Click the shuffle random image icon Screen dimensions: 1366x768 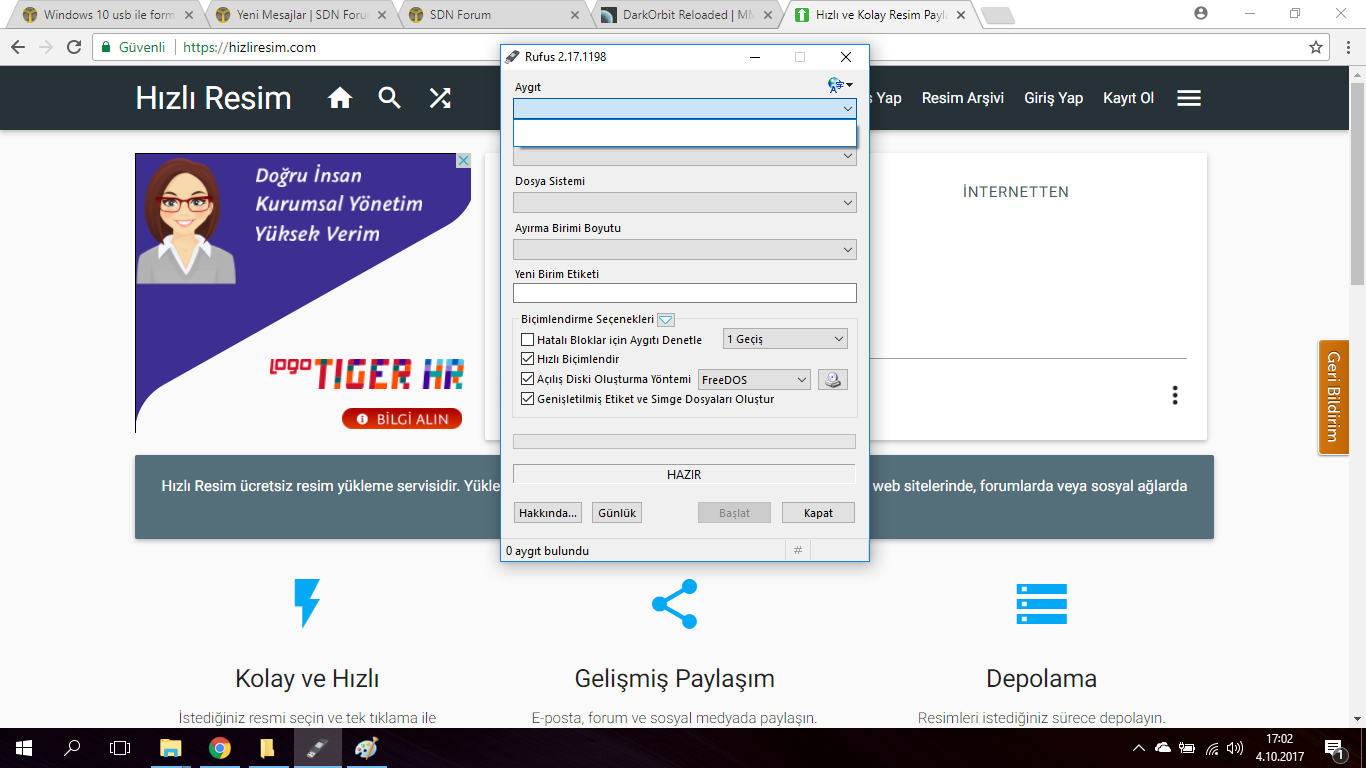(440, 98)
